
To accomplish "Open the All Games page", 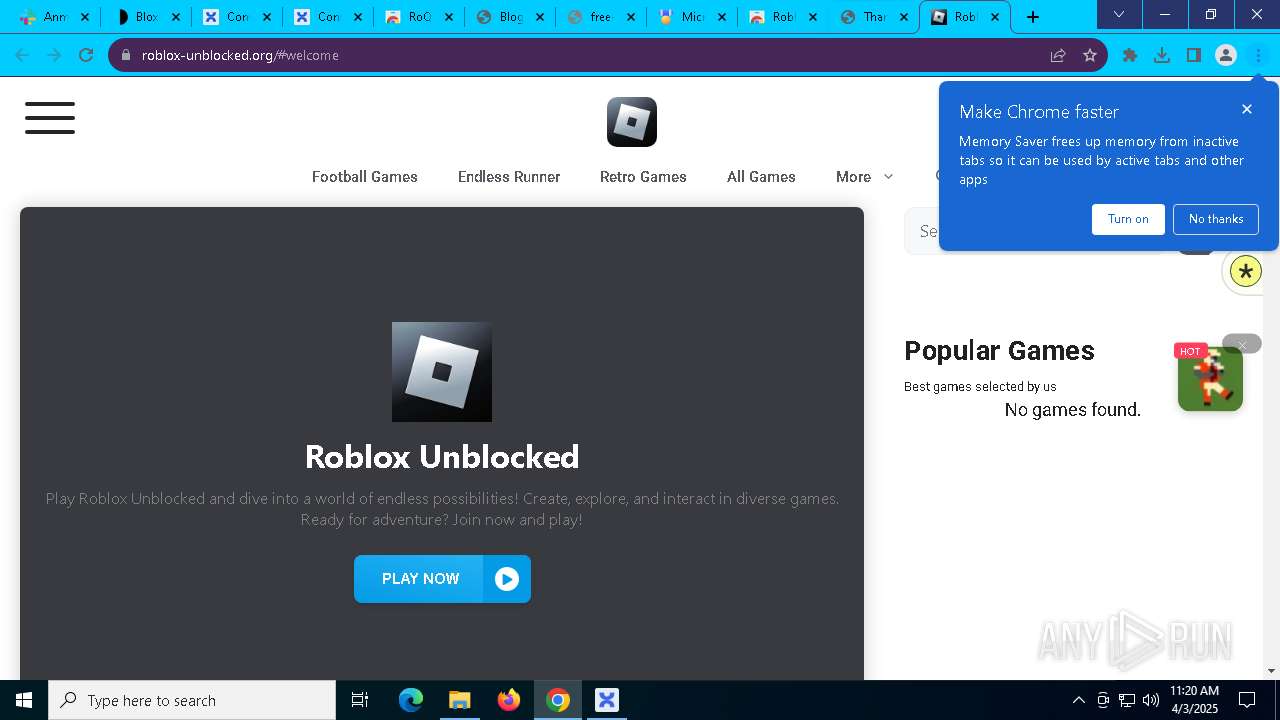I will [x=761, y=177].
